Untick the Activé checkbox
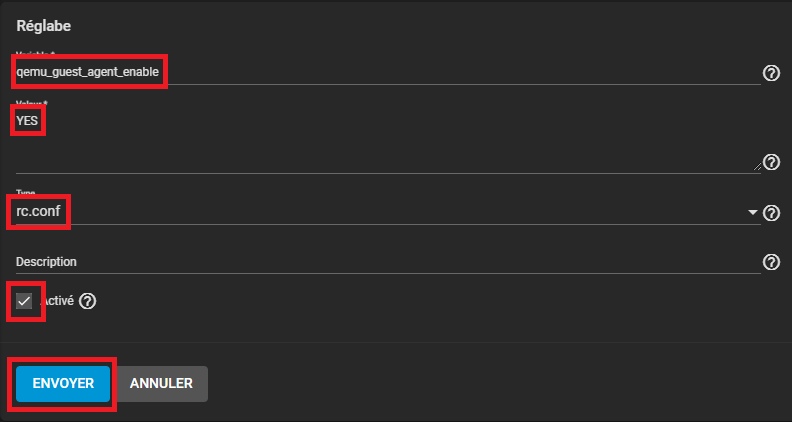 pos(26,301)
